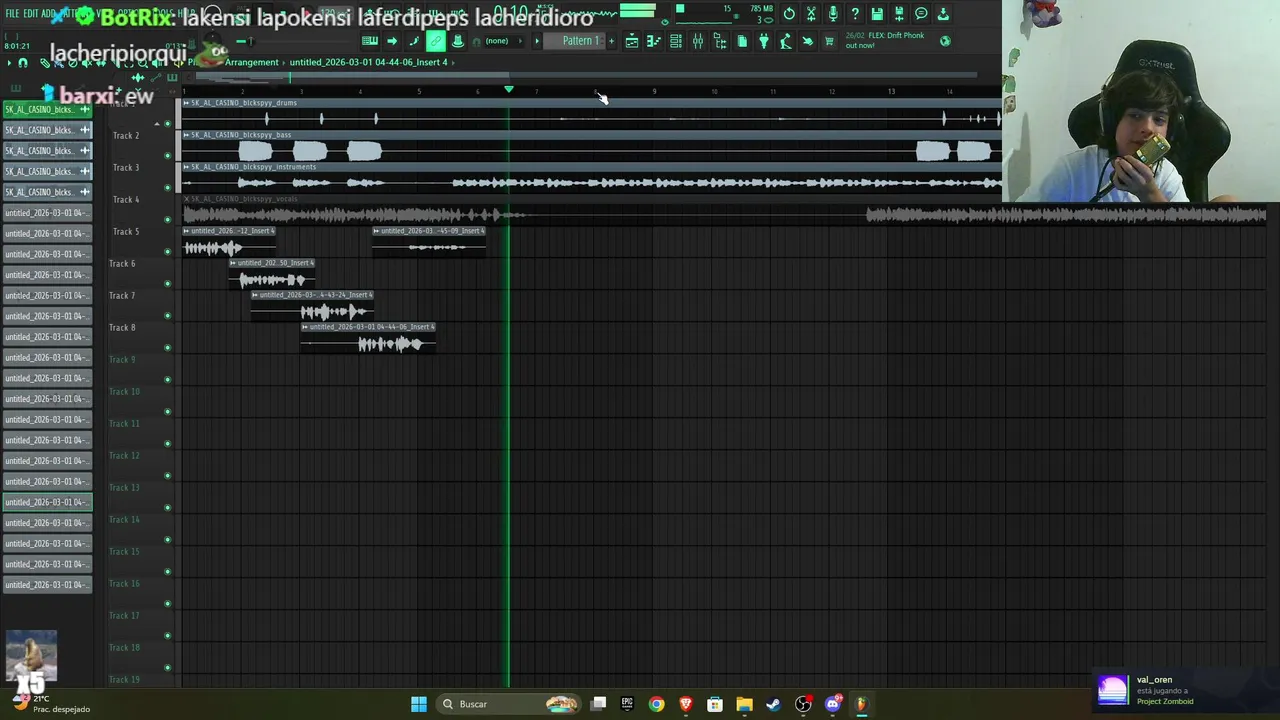
Task: Toggle mute dot for Track 7
Action: (167, 315)
